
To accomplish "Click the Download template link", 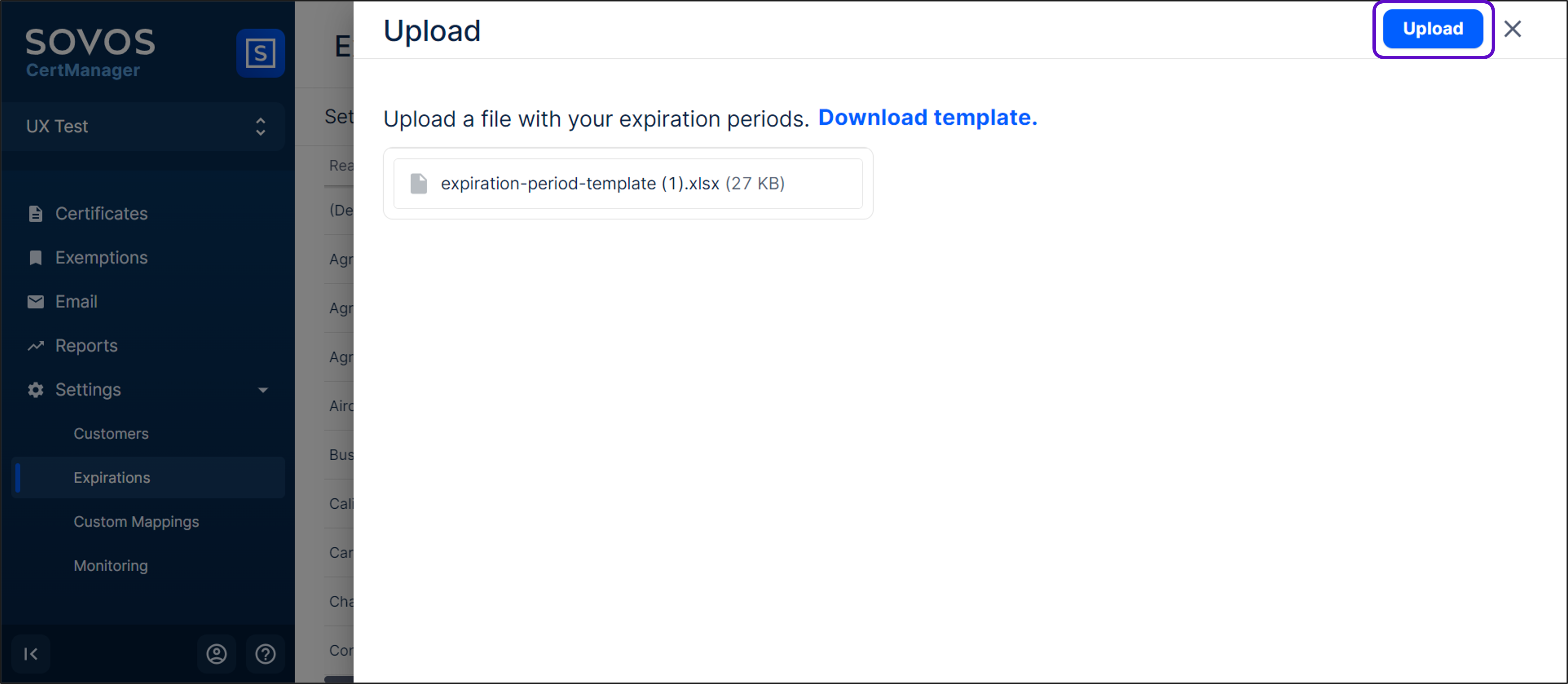I will pos(927,117).
